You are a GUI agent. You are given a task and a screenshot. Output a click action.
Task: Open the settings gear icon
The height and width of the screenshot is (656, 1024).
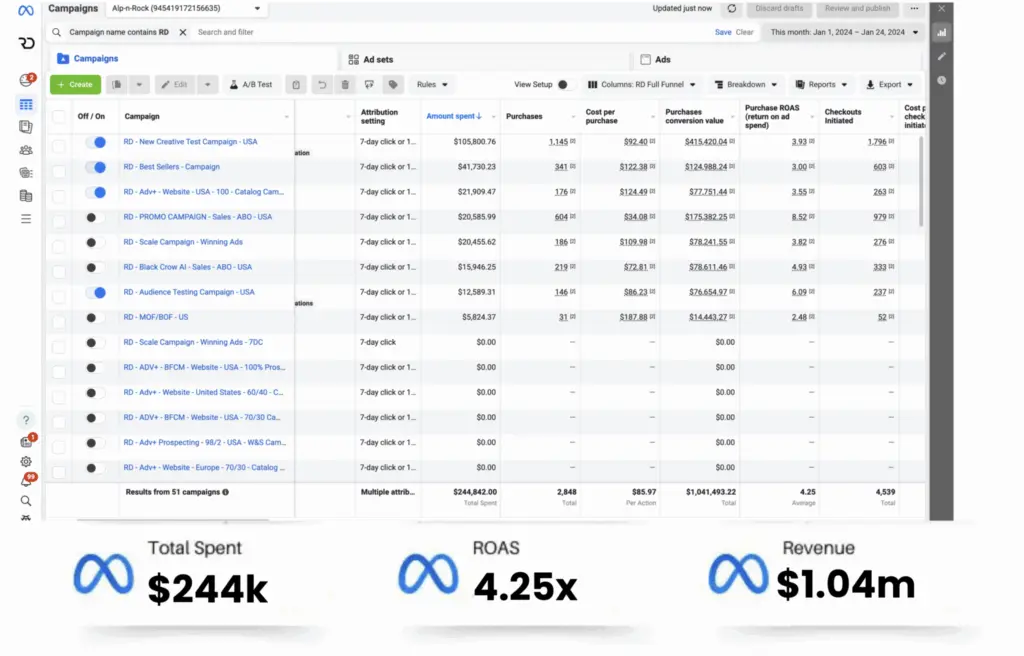pyautogui.click(x=25, y=461)
